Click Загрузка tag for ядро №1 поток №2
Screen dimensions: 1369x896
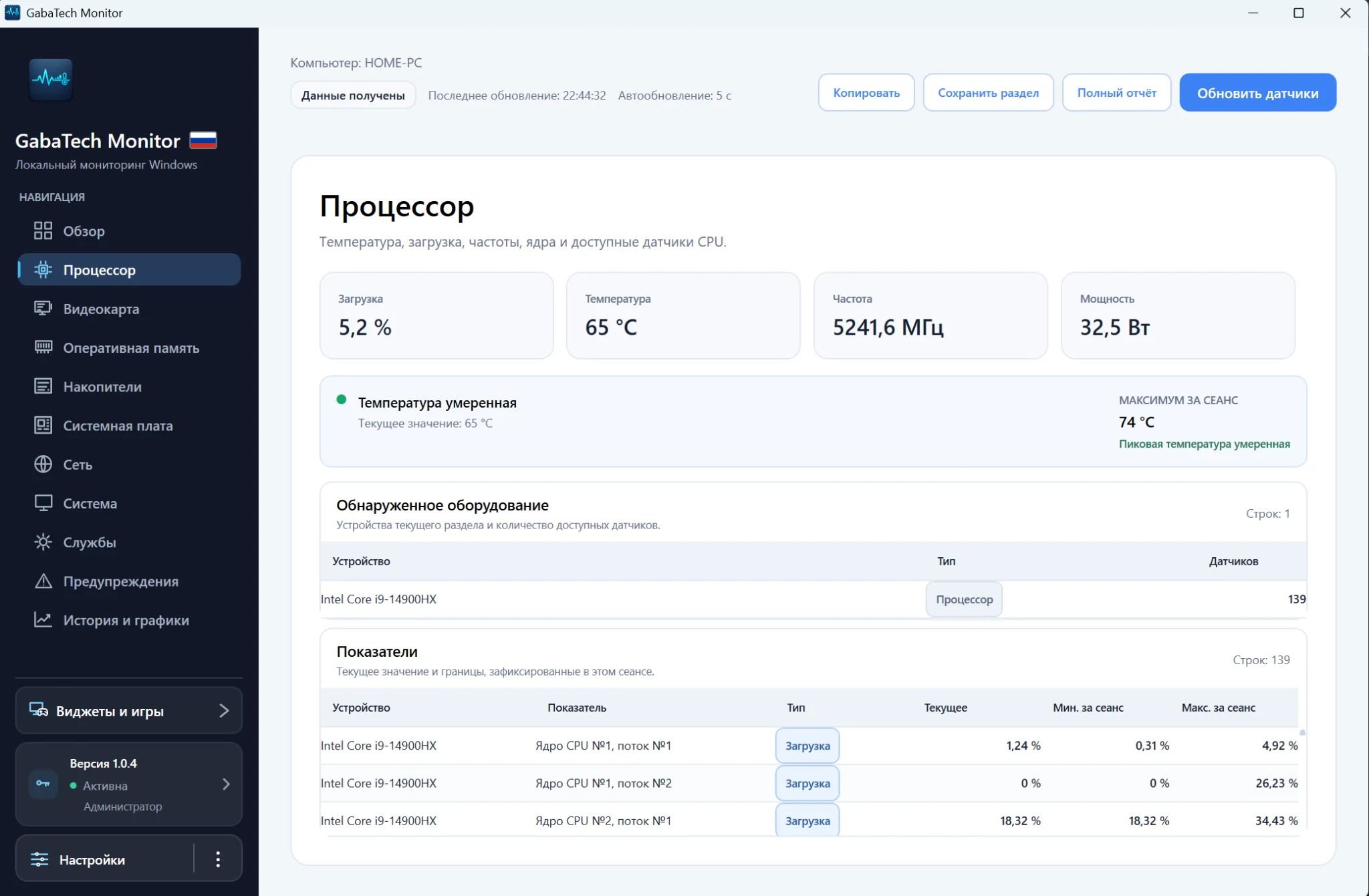(x=807, y=782)
